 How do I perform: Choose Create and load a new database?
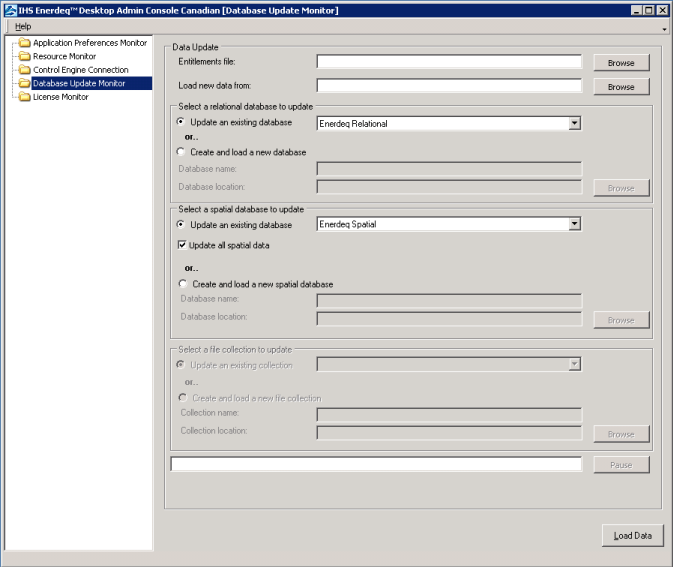tap(181, 152)
